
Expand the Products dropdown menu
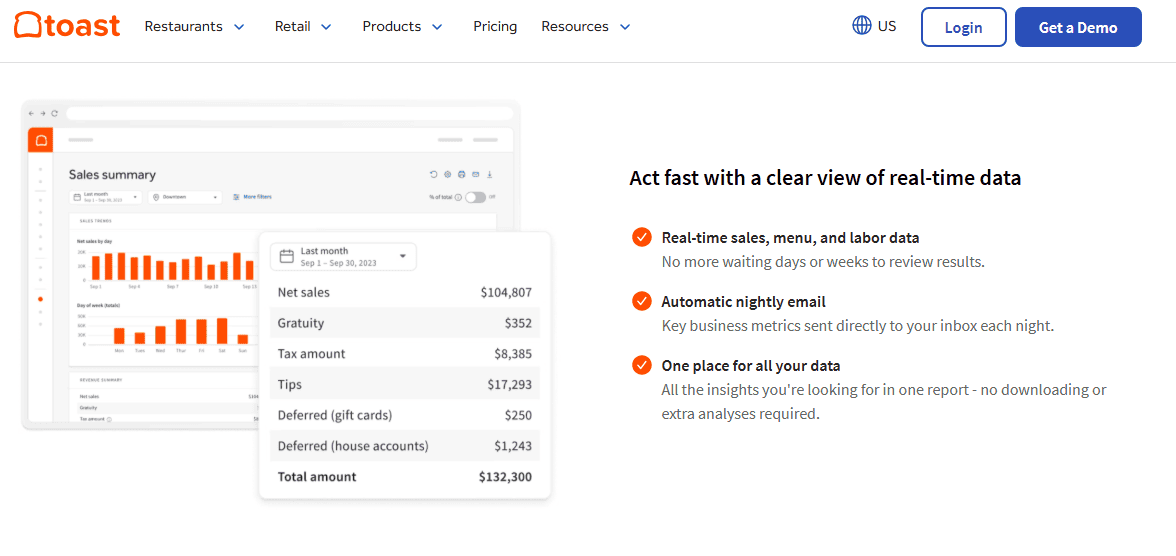click(x=402, y=27)
